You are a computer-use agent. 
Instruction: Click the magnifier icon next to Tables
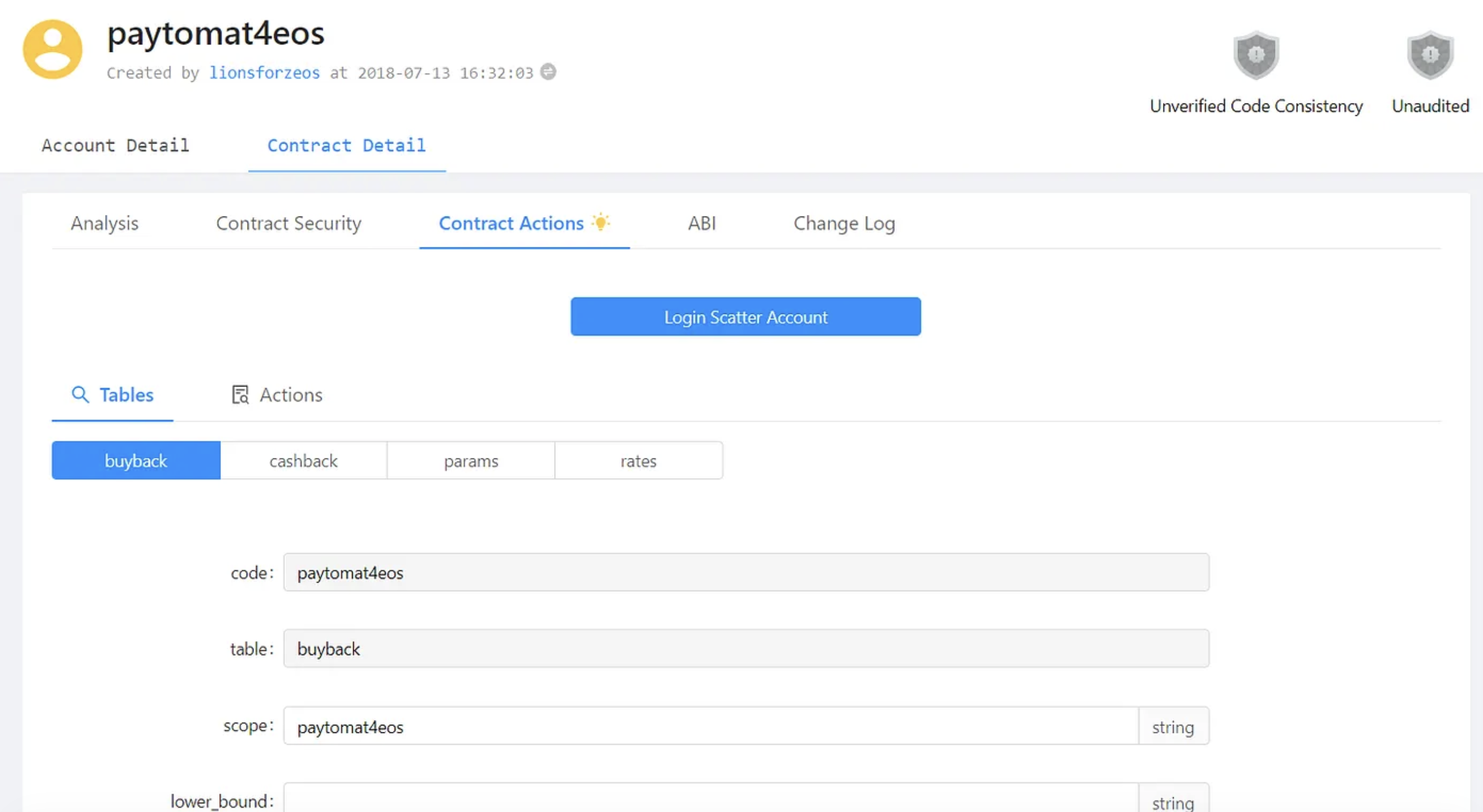(80, 395)
